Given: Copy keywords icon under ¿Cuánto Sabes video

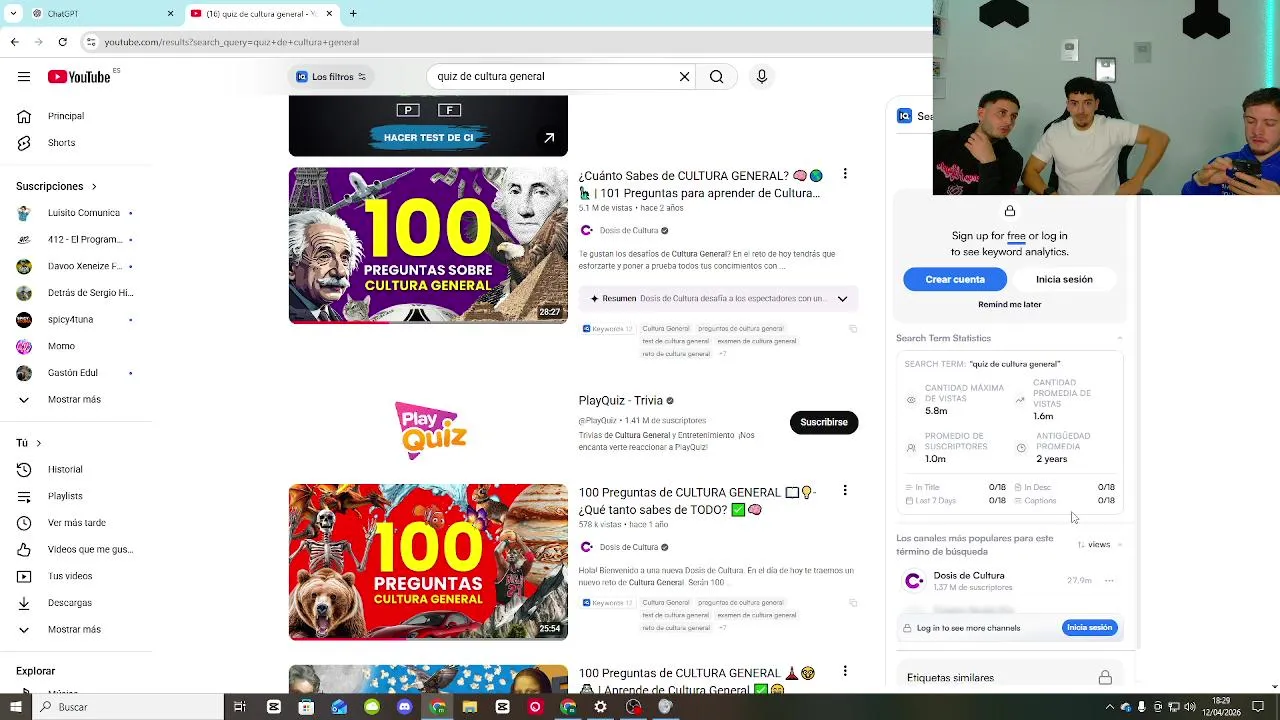Looking at the screenshot, I should tap(853, 329).
